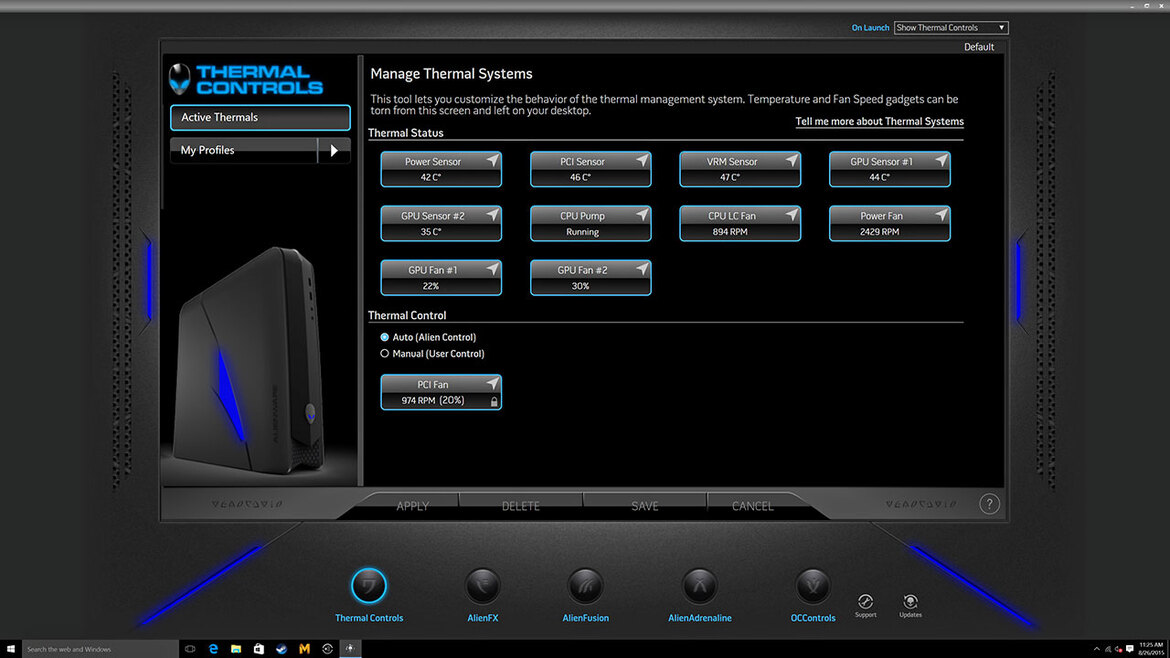Click the CPU LC Fan gadget arrow
The image size is (1170, 658).
(x=792, y=215)
